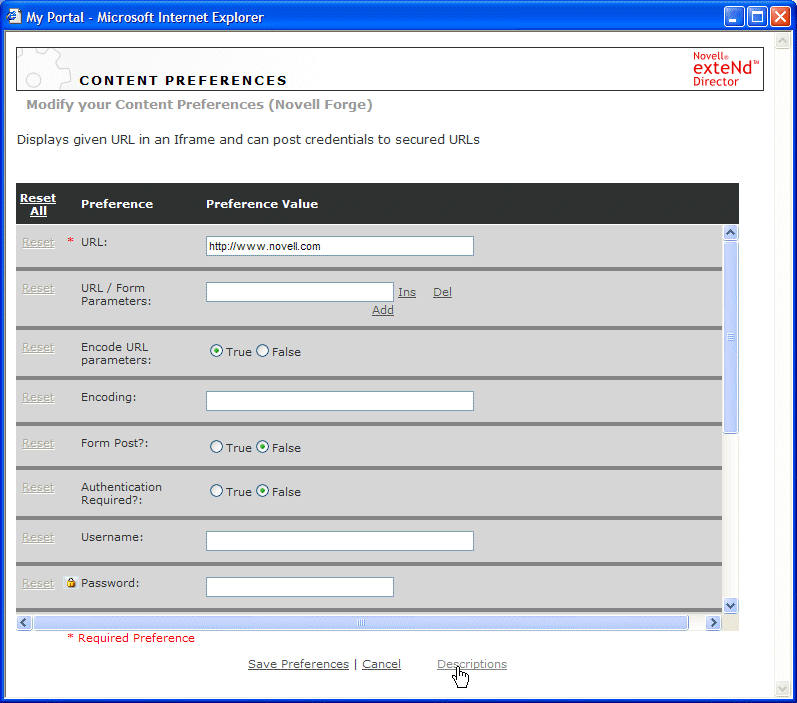Click the padlock icon beside Password
The width and height of the screenshot is (797, 703).
click(71, 583)
